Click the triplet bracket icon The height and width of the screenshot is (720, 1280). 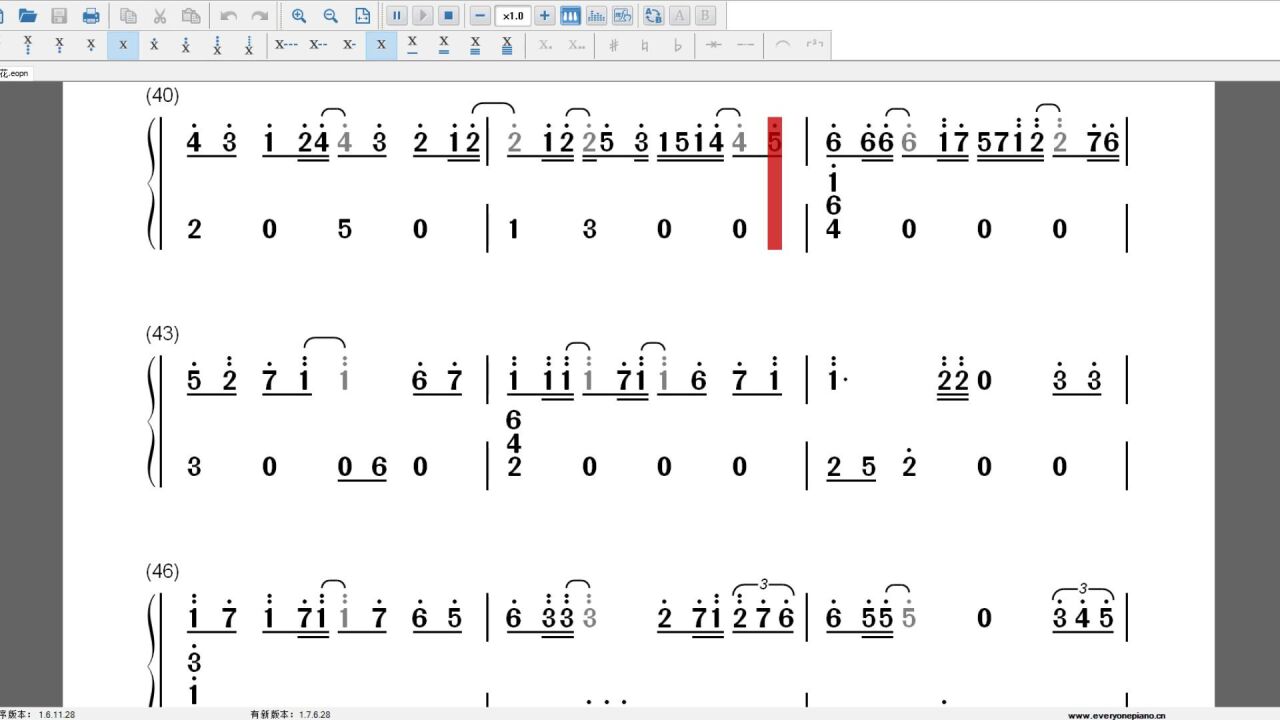[815, 45]
